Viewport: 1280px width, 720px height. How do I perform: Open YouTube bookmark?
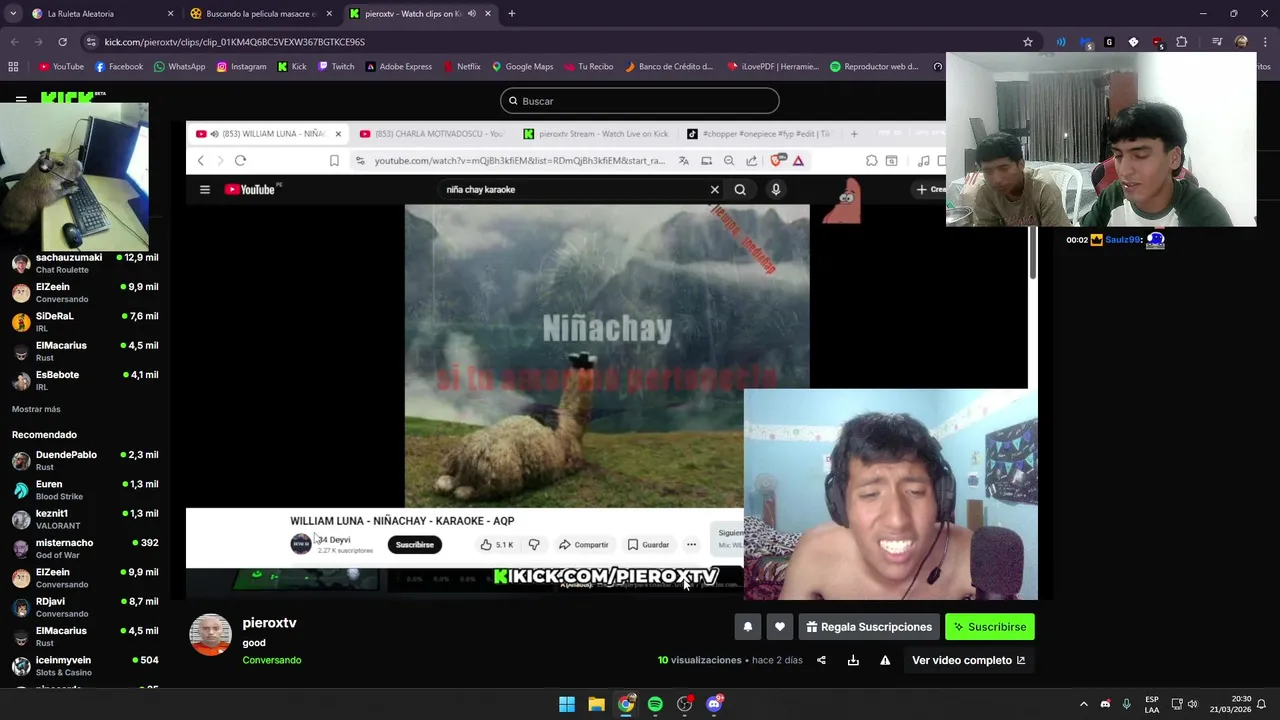(62, 67)
